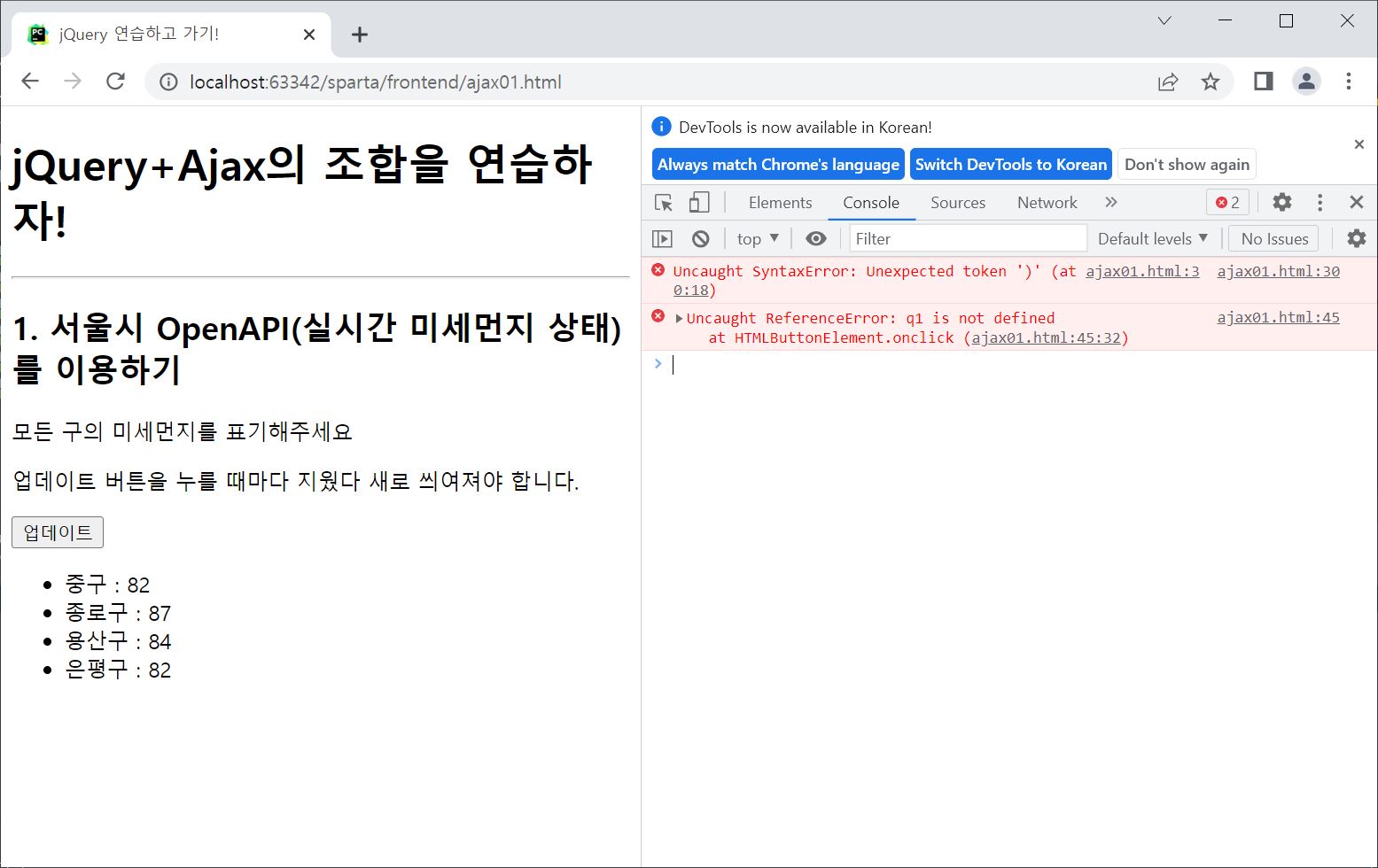Viewport: 1378px width, 868px height.
Task: Share this page icon in address bar
Action: (x=1168, y=82)
